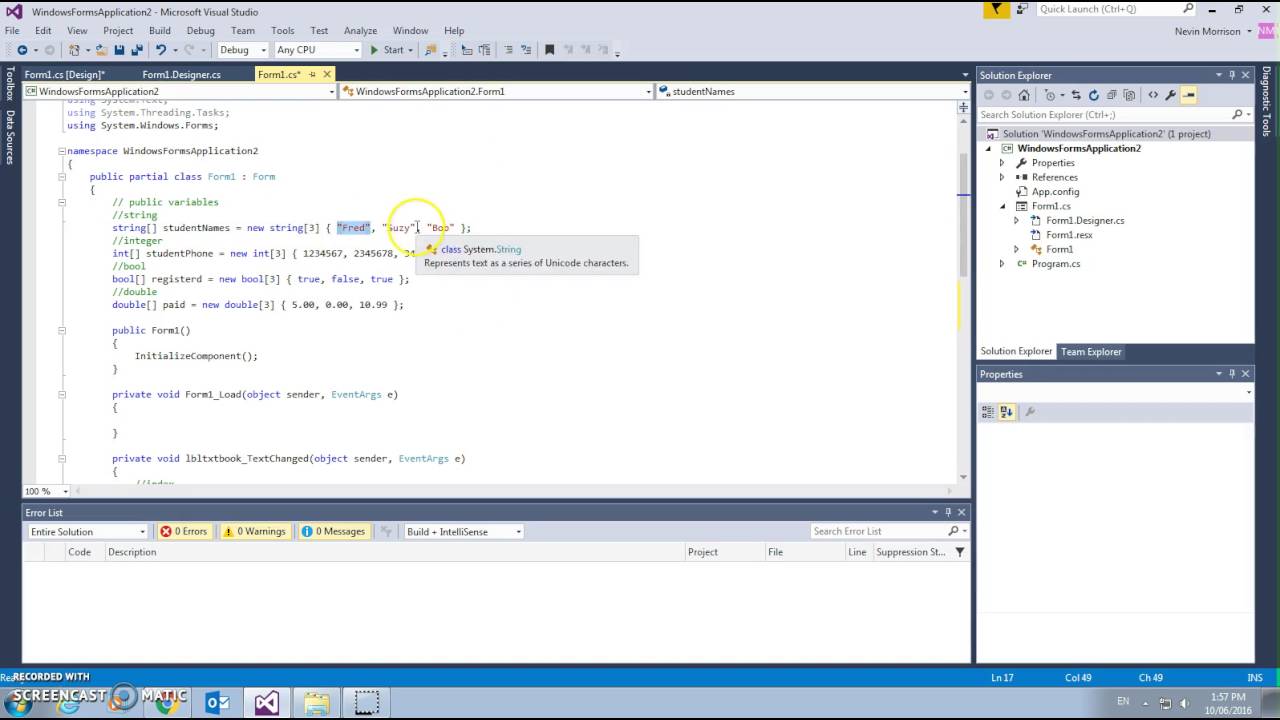Open the File menu
The height and width of the screenshot is (720, 1280).
[x=12, y=31]
